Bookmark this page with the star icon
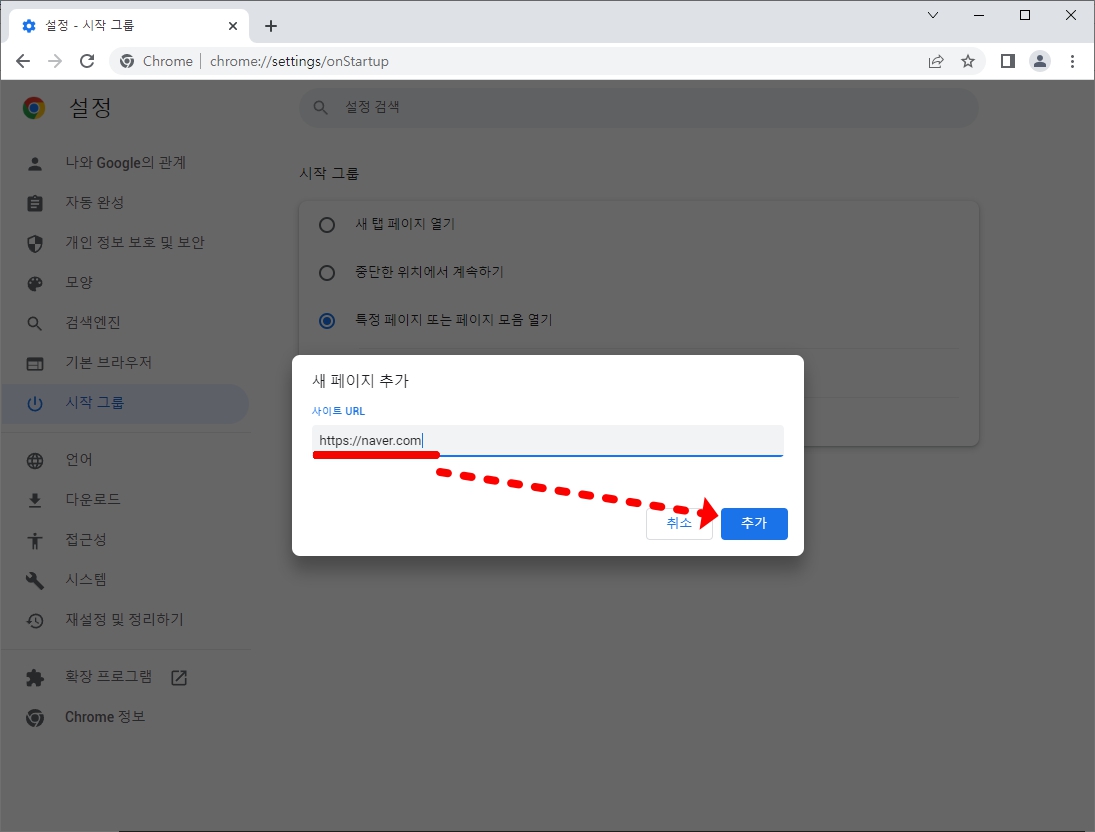Image resolution: width=1095 pixels, height=832 pixels. tap(968, 61)
